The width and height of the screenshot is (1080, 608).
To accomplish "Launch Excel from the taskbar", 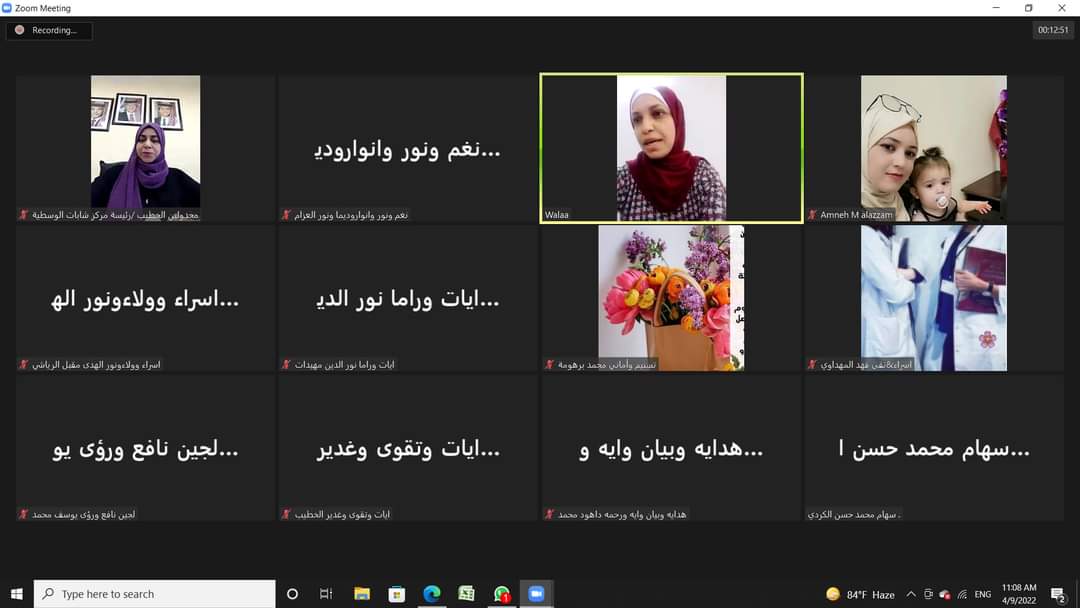I will click(x=466, y=594).
